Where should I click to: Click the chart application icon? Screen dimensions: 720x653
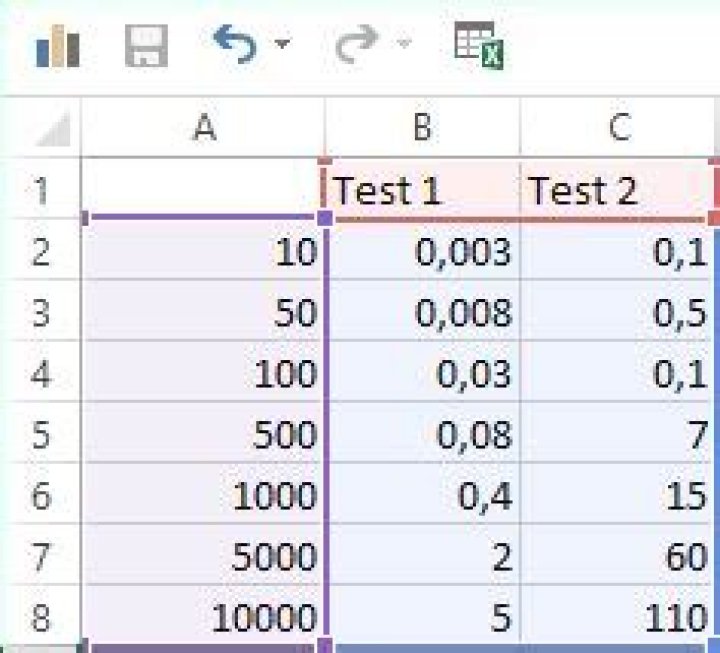[58, 46]
